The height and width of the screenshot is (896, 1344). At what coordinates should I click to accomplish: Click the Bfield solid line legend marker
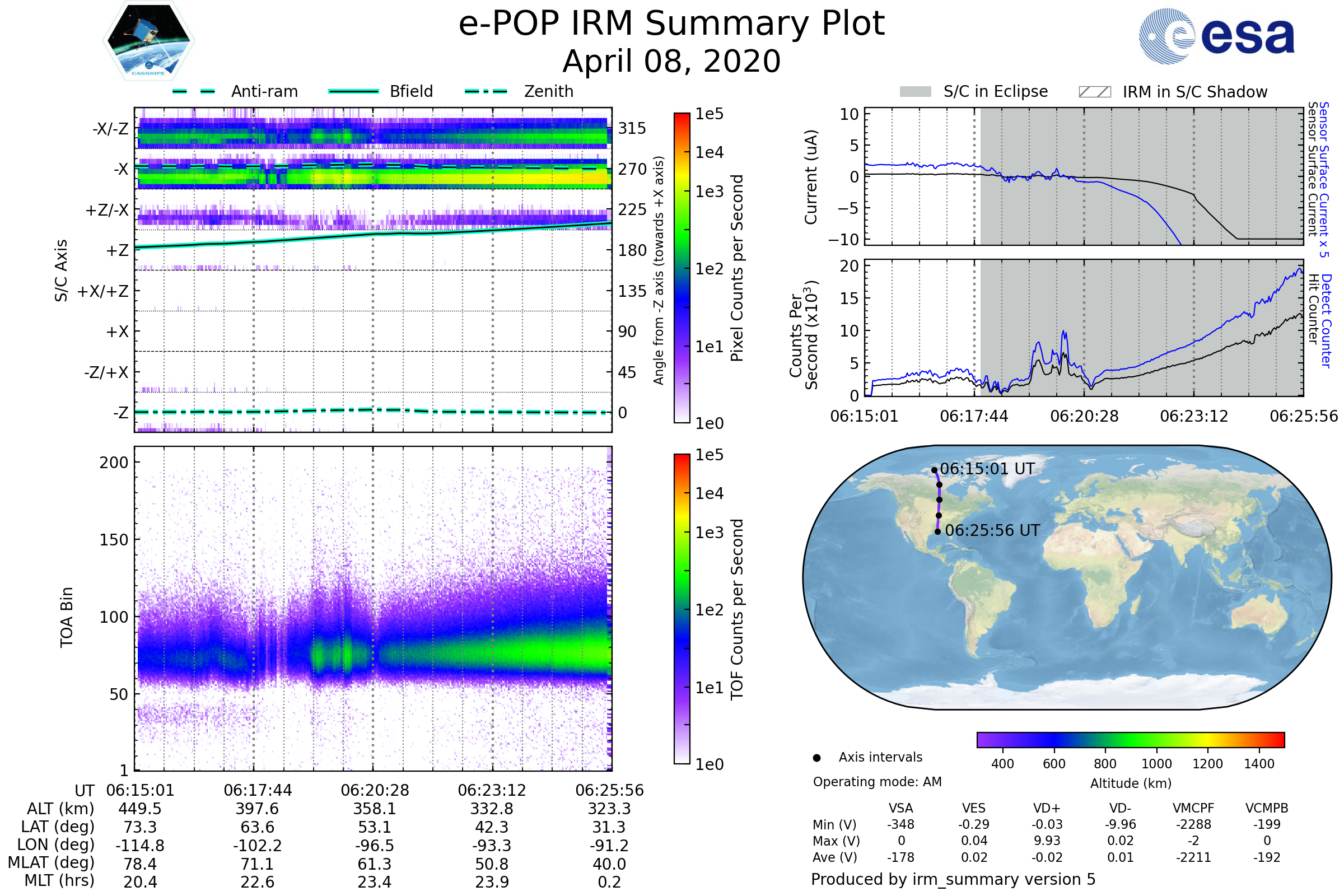(x=353, y=91)
